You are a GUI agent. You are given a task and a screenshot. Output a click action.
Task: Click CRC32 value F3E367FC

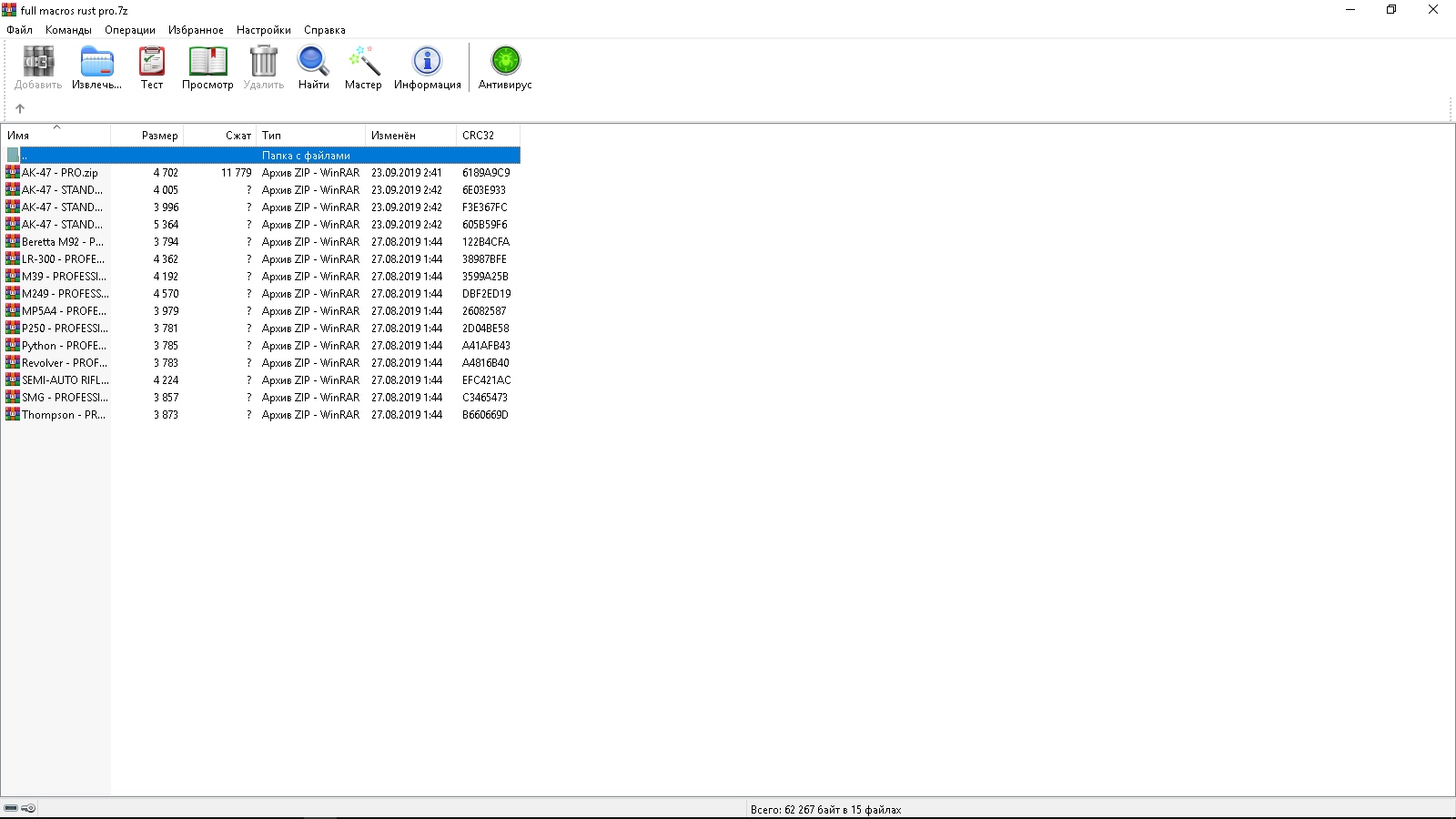tap(485, 207)
